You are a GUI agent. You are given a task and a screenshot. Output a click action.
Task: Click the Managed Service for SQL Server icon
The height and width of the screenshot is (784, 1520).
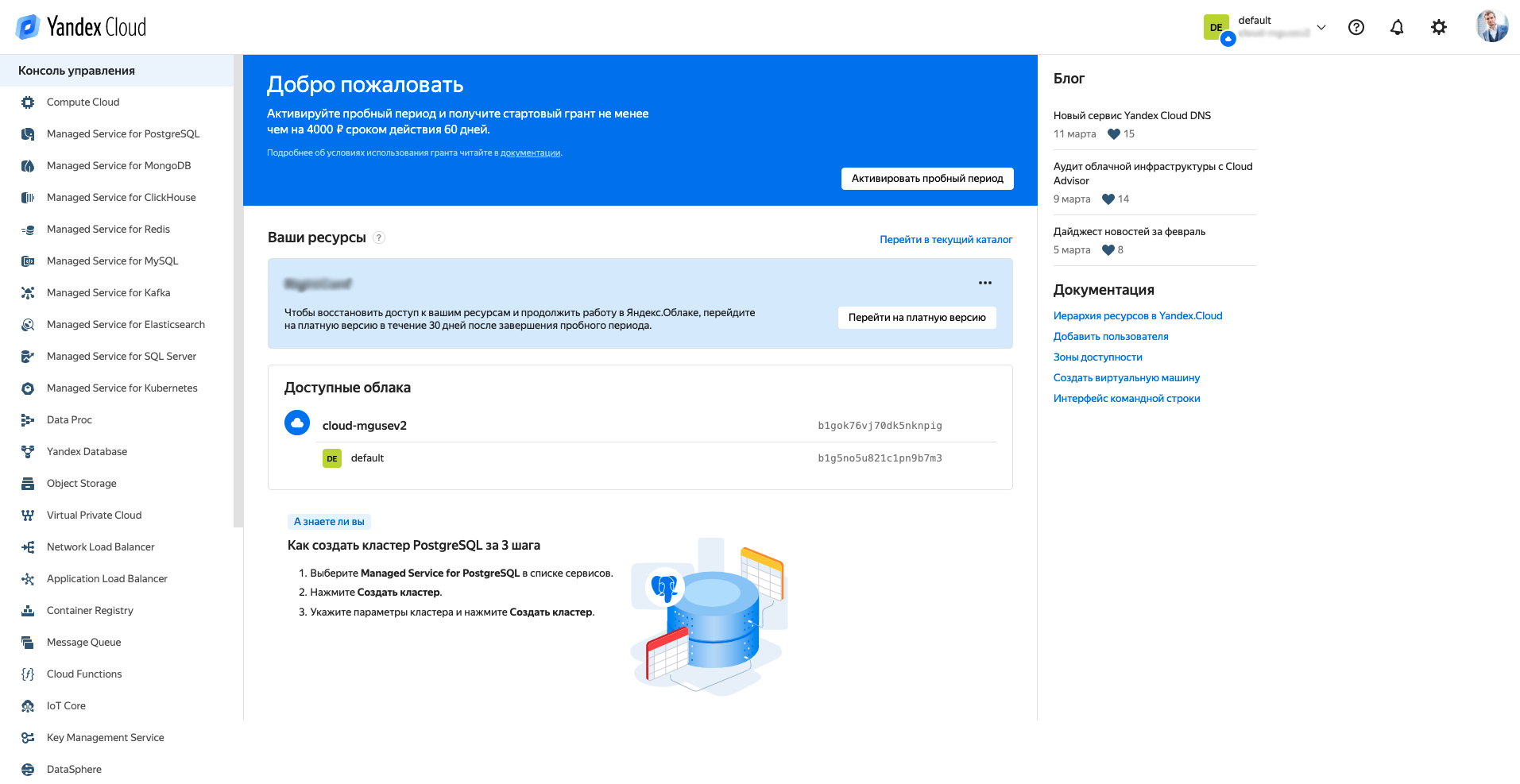tap(28, 357)
